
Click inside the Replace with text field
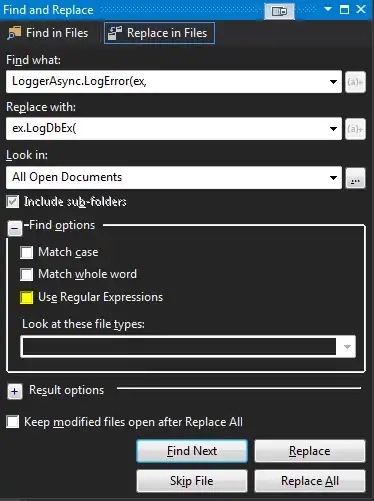click(166, 129)
